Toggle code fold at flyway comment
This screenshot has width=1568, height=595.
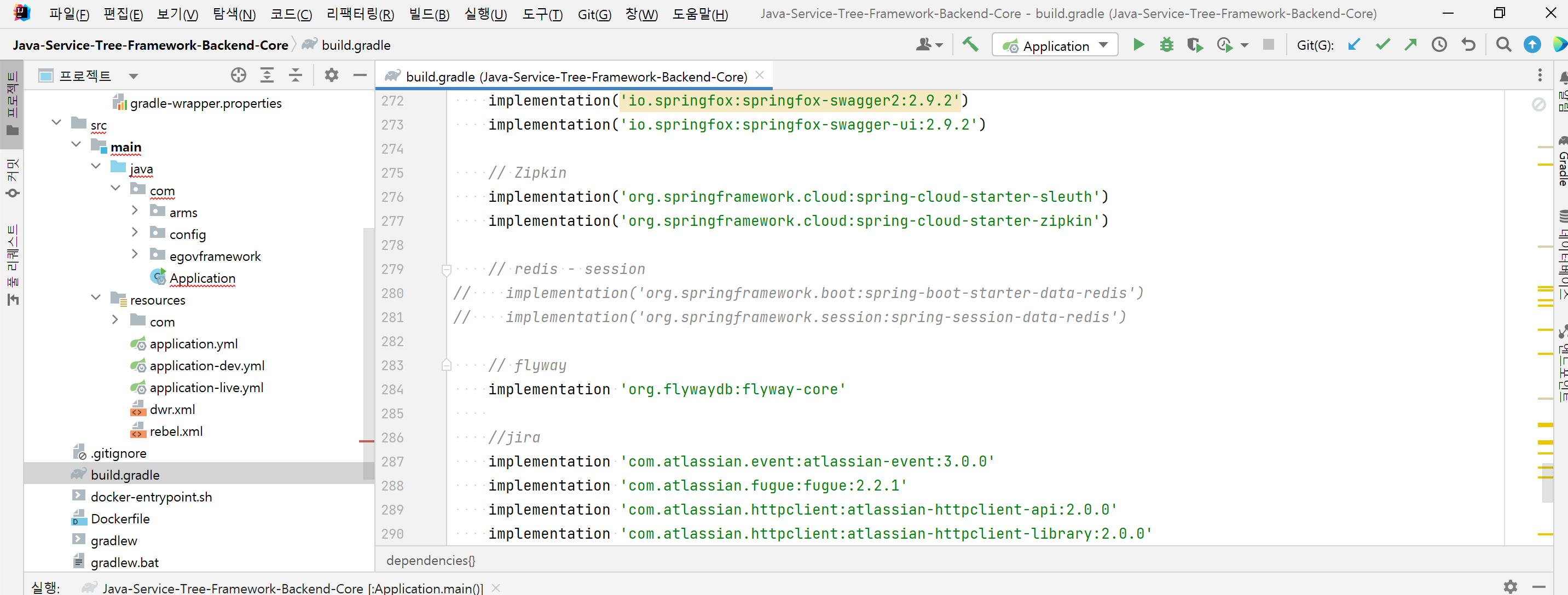click(x=446, y=365)
